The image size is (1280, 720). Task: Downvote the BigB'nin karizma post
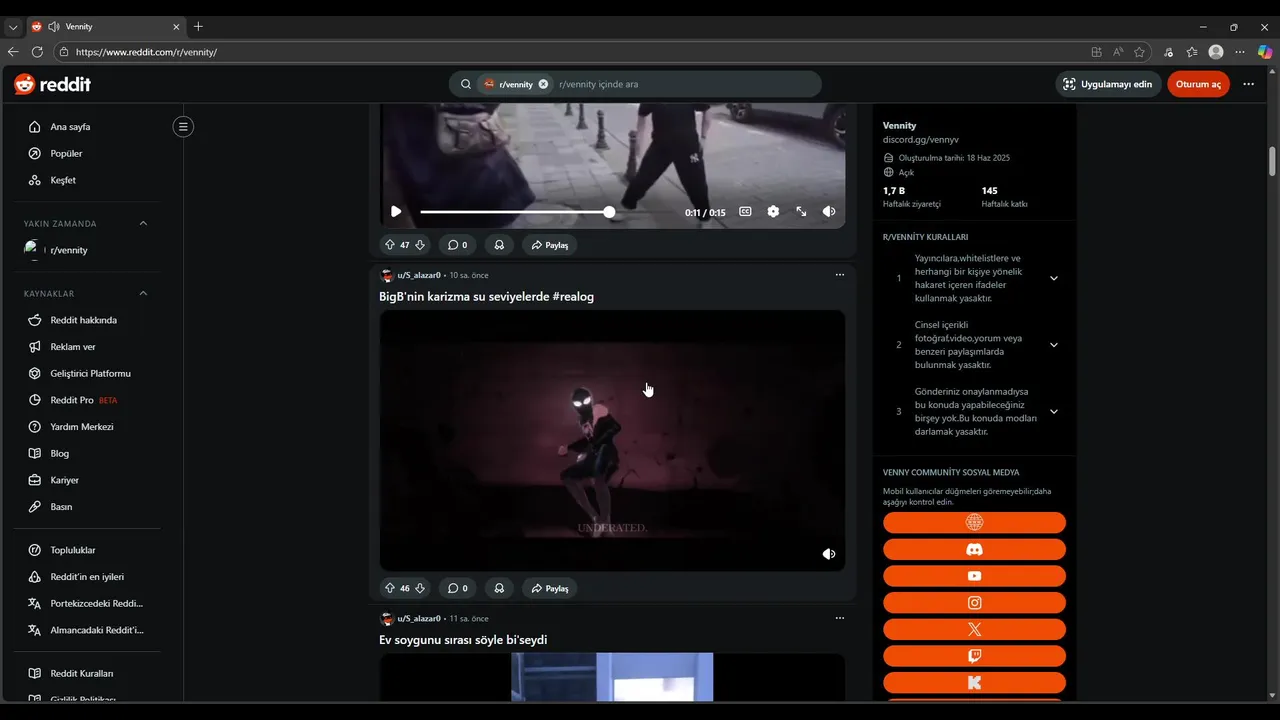click(x=420, y=588)
